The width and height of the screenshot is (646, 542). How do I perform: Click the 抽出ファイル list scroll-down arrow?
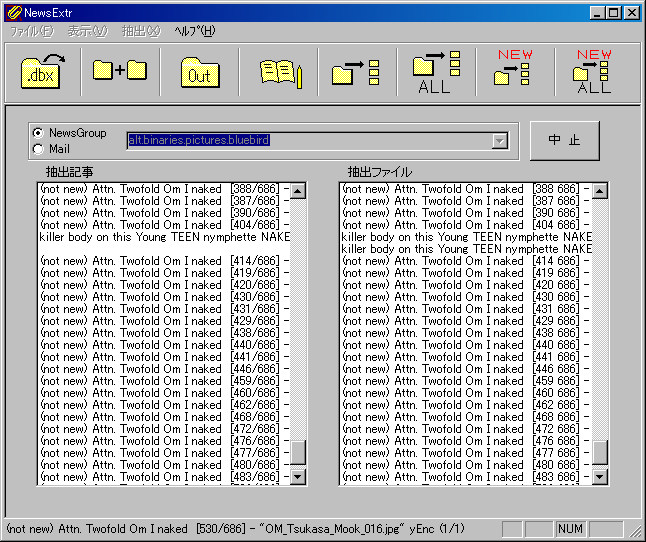coord(599,477)
